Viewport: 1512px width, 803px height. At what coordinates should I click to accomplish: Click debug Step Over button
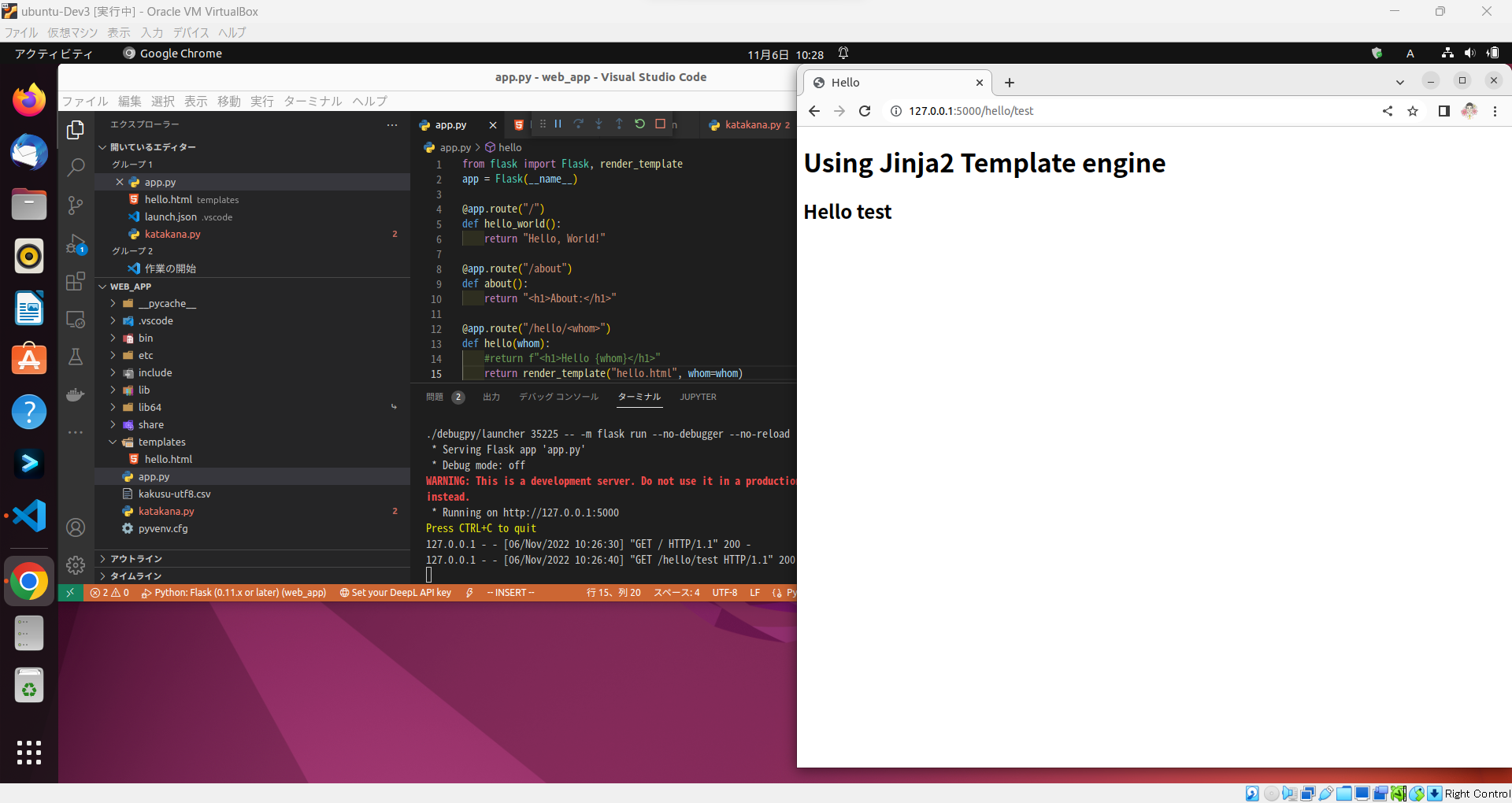[x=579, y=124]
